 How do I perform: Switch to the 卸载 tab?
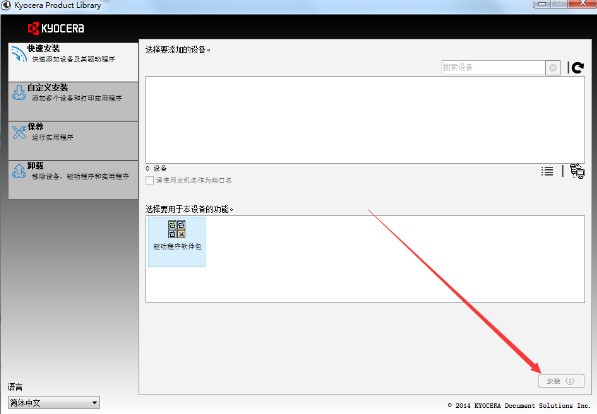73,179
